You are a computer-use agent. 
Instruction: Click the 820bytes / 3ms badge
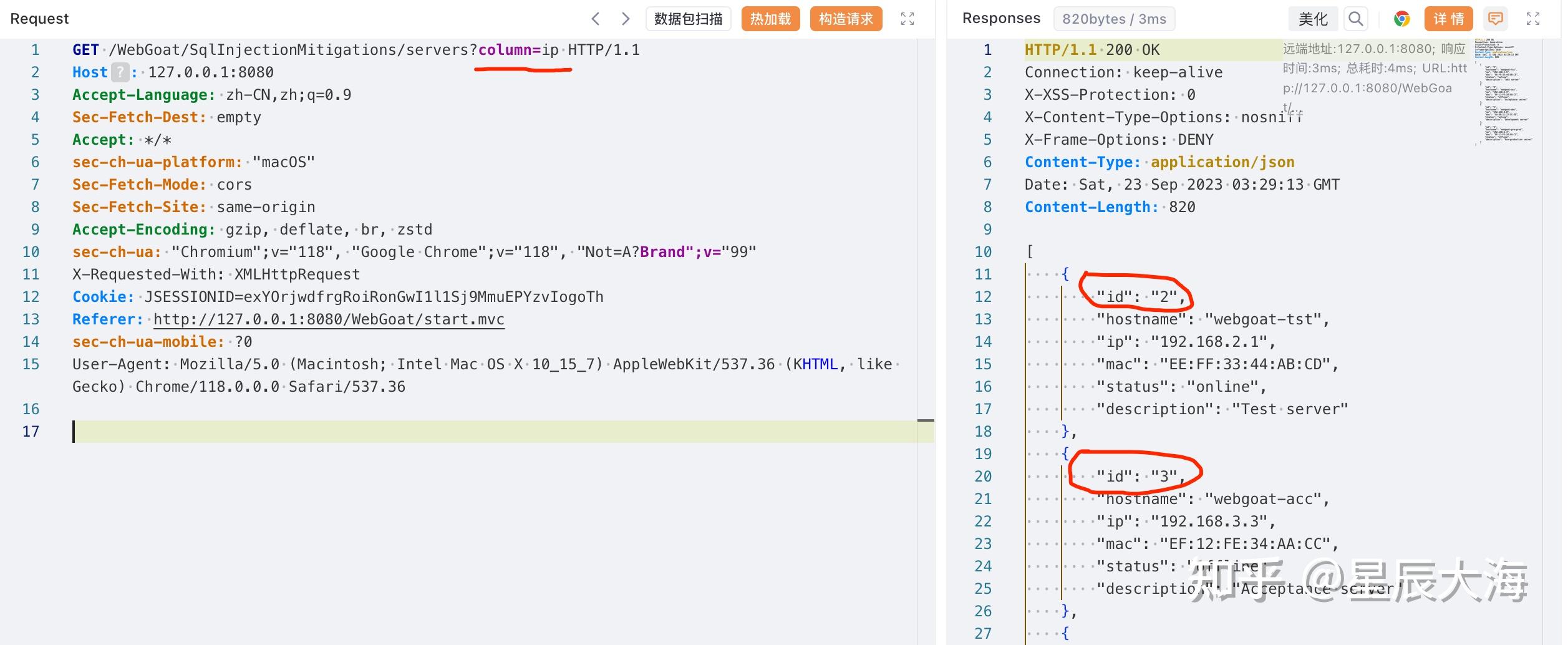point(1114,19)
